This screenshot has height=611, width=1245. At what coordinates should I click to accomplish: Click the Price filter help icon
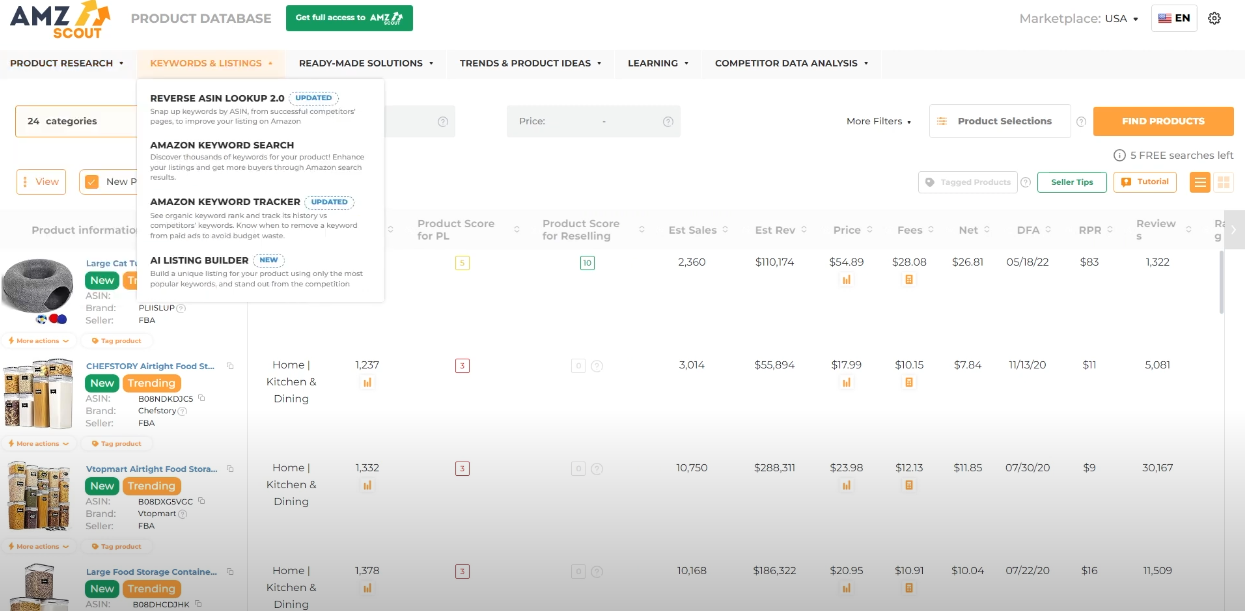point(669,122)
